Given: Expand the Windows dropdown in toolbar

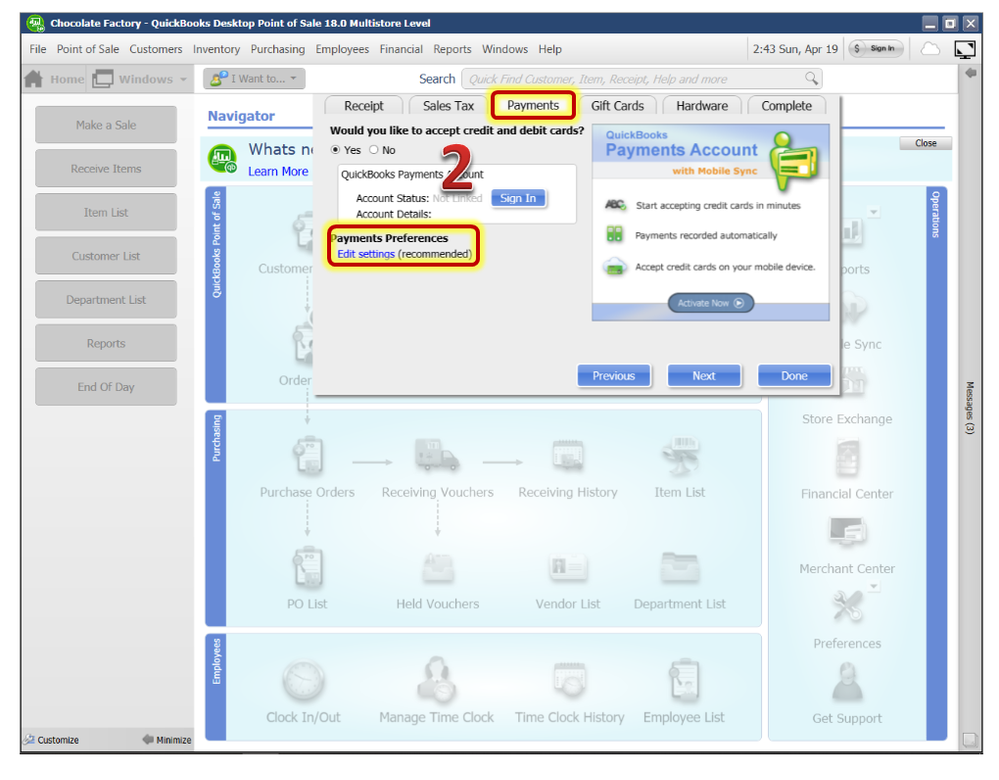Looking at the screenshot, I should coord(183,79).
